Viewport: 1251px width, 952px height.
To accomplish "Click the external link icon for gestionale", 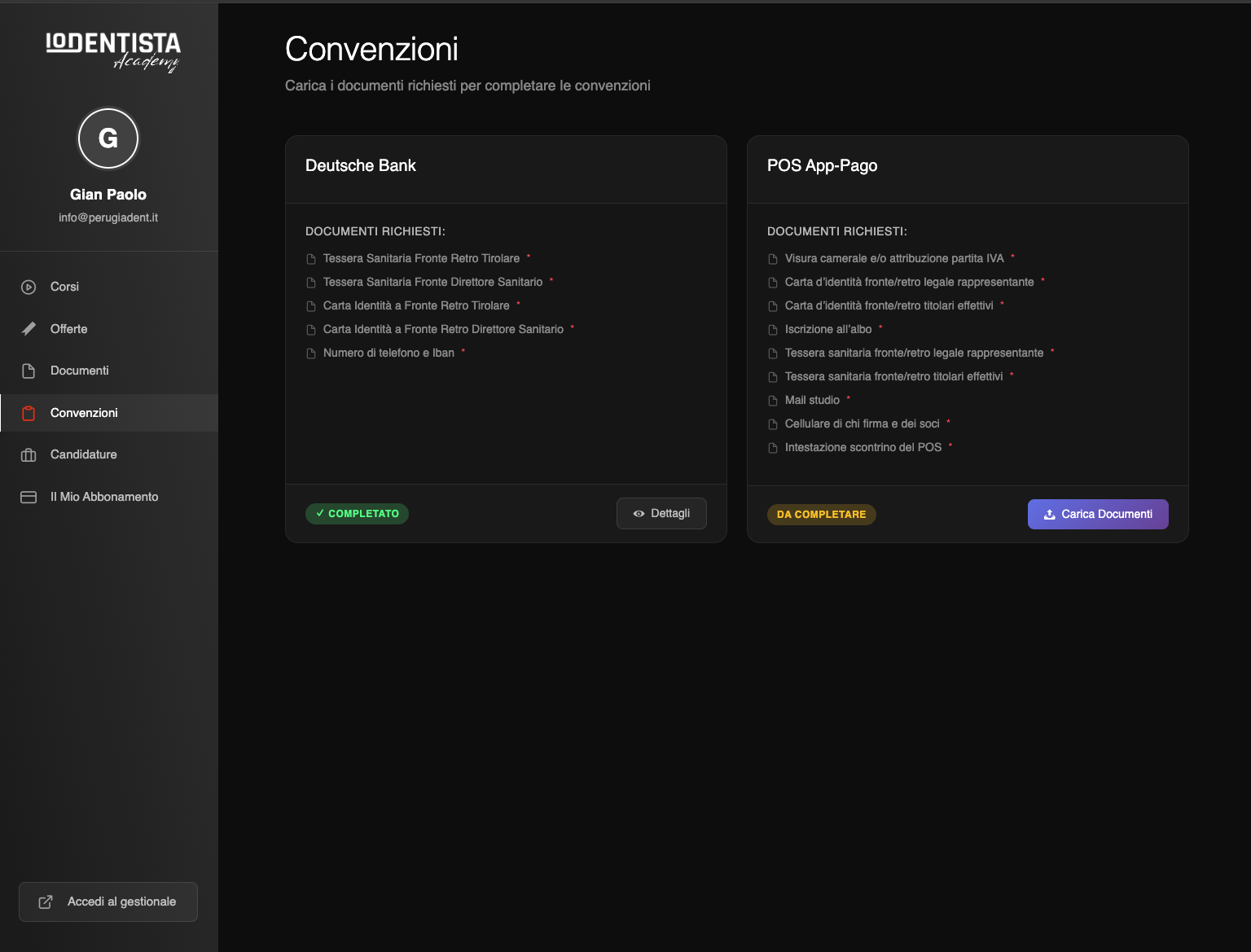I will pyautogui.click(x=46, y=902).
